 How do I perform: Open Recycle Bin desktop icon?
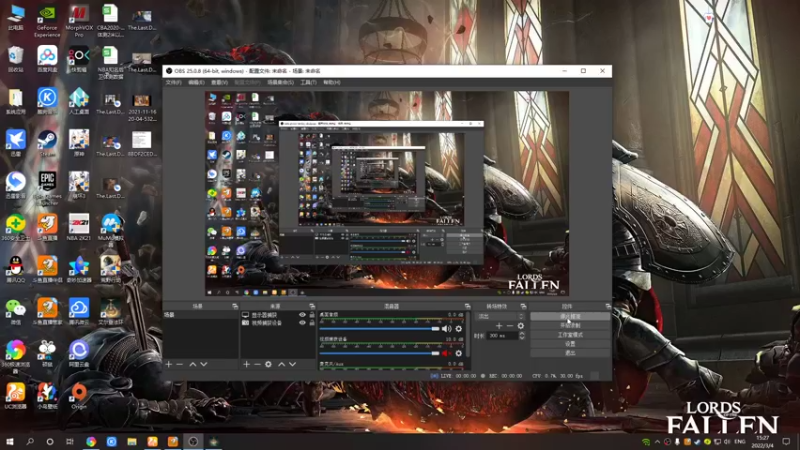click(x=16, y=59)
